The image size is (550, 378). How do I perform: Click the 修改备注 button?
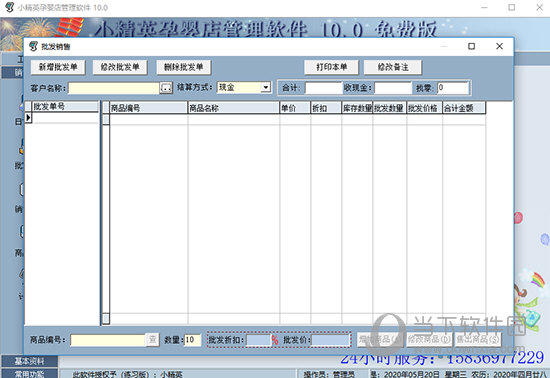393,67
